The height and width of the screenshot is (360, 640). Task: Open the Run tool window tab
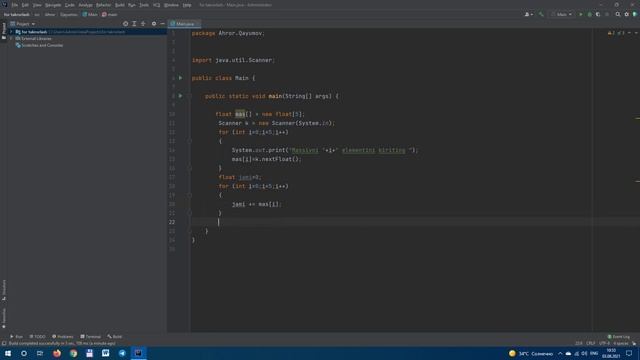(16, 337)
